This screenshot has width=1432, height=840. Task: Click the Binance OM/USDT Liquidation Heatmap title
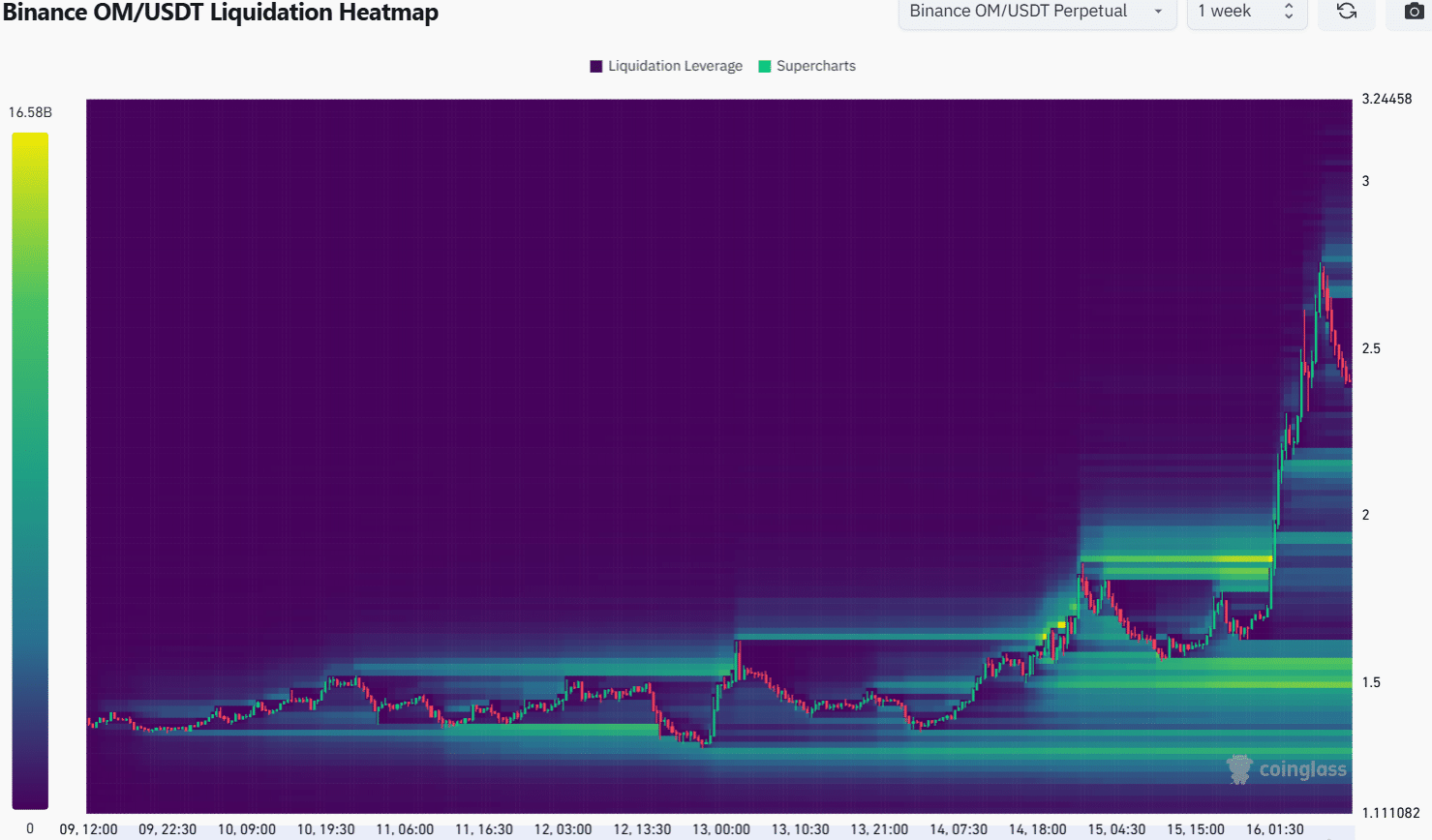221,13
